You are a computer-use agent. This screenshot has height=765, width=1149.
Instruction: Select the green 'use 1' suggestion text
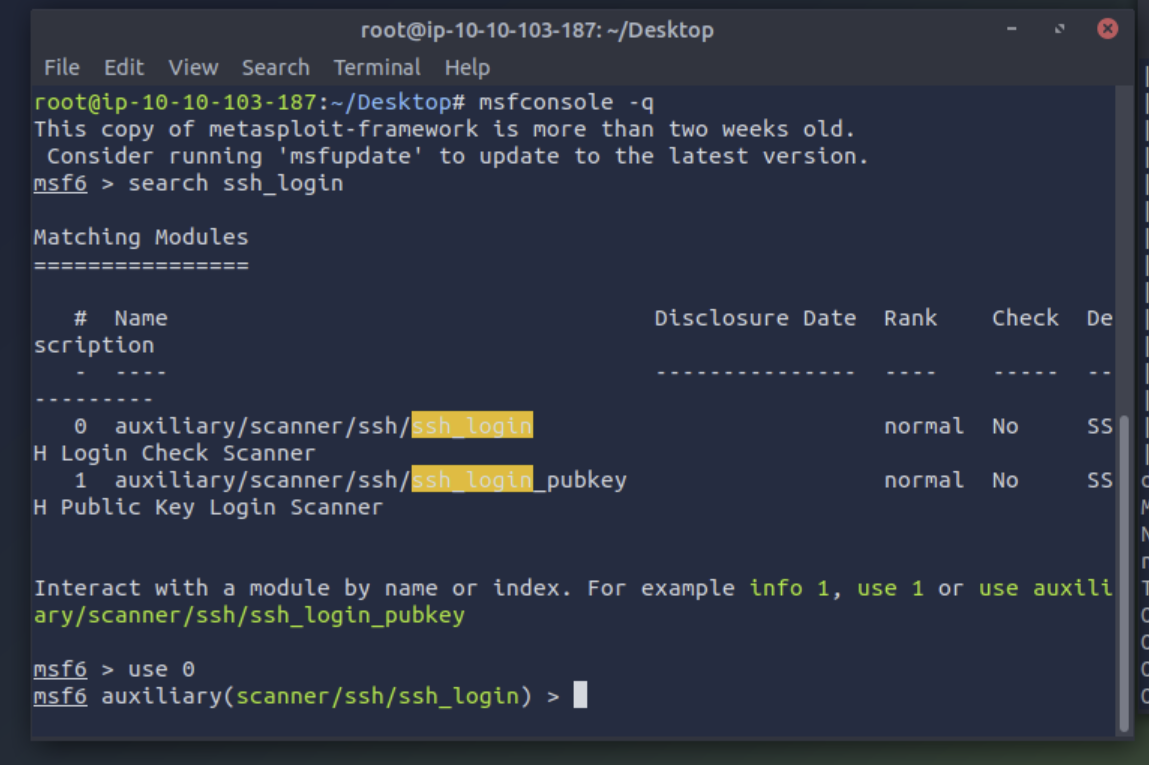[888, 588]
